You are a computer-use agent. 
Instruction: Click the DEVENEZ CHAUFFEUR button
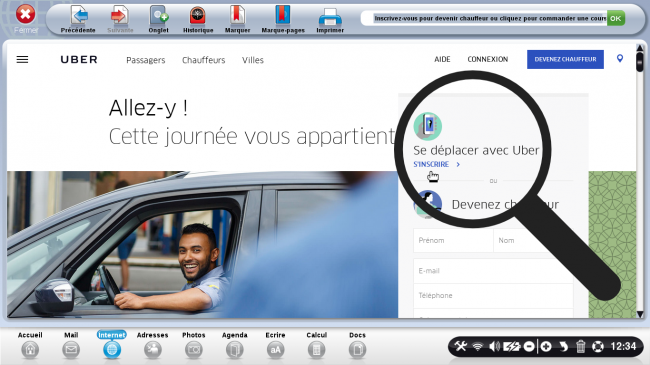(565, 59)
